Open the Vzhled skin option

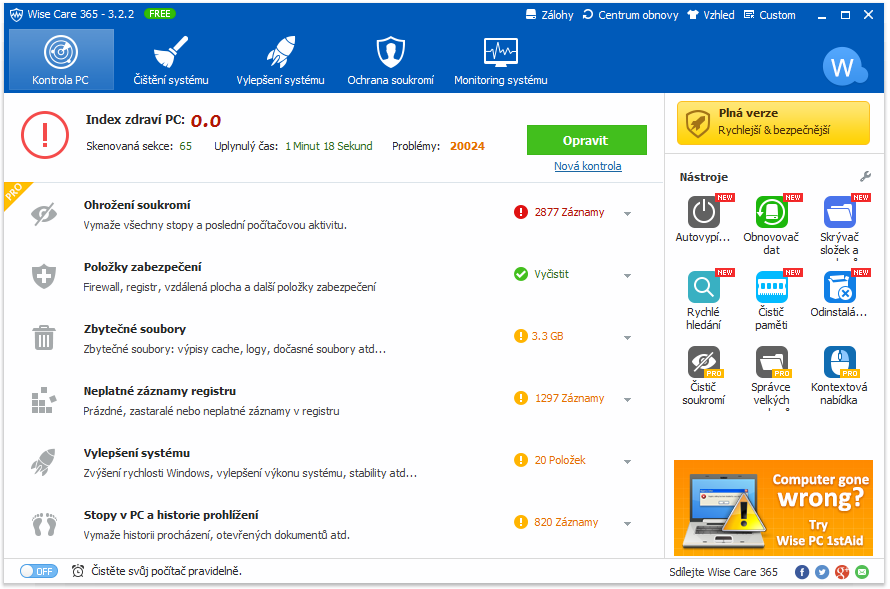(711, 15)
